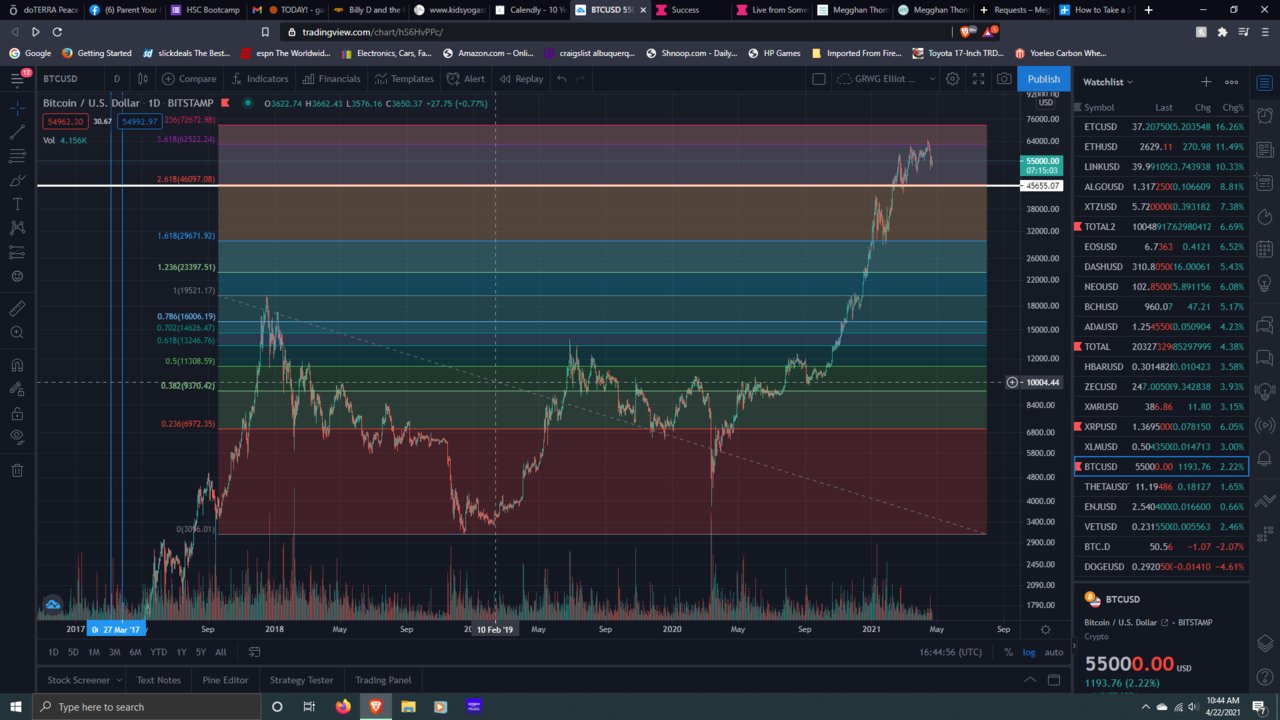
Task: Open time axis settings gear icon
Action: (1045, 629)
